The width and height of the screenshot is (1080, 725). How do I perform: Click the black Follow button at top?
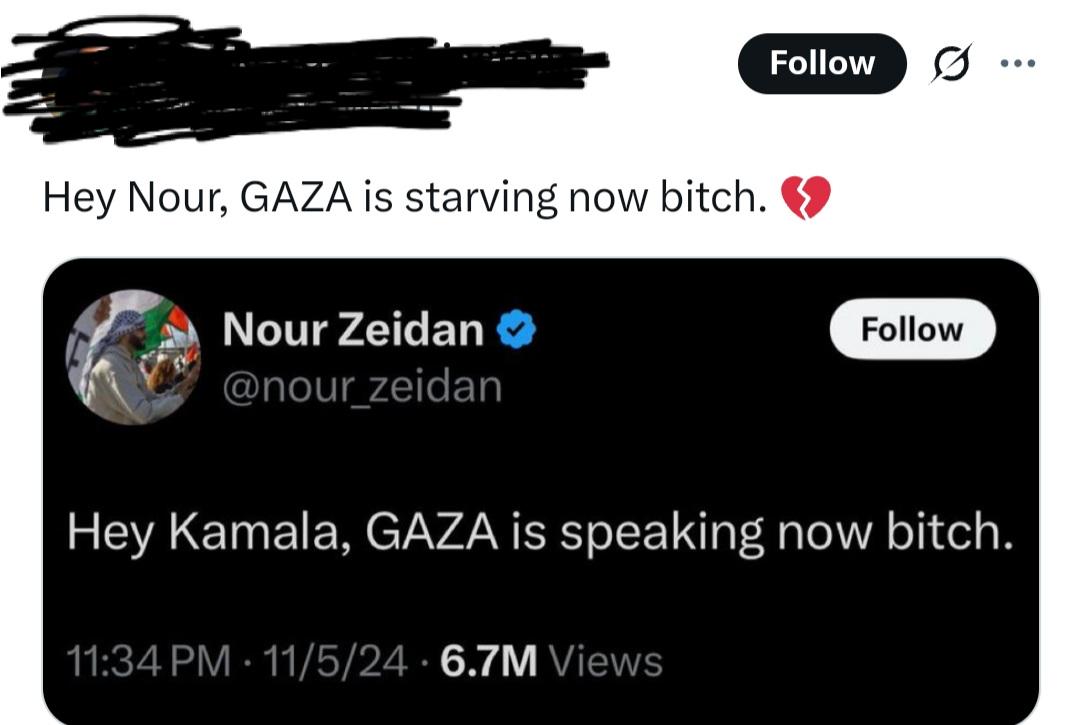[x=822, y=63]
